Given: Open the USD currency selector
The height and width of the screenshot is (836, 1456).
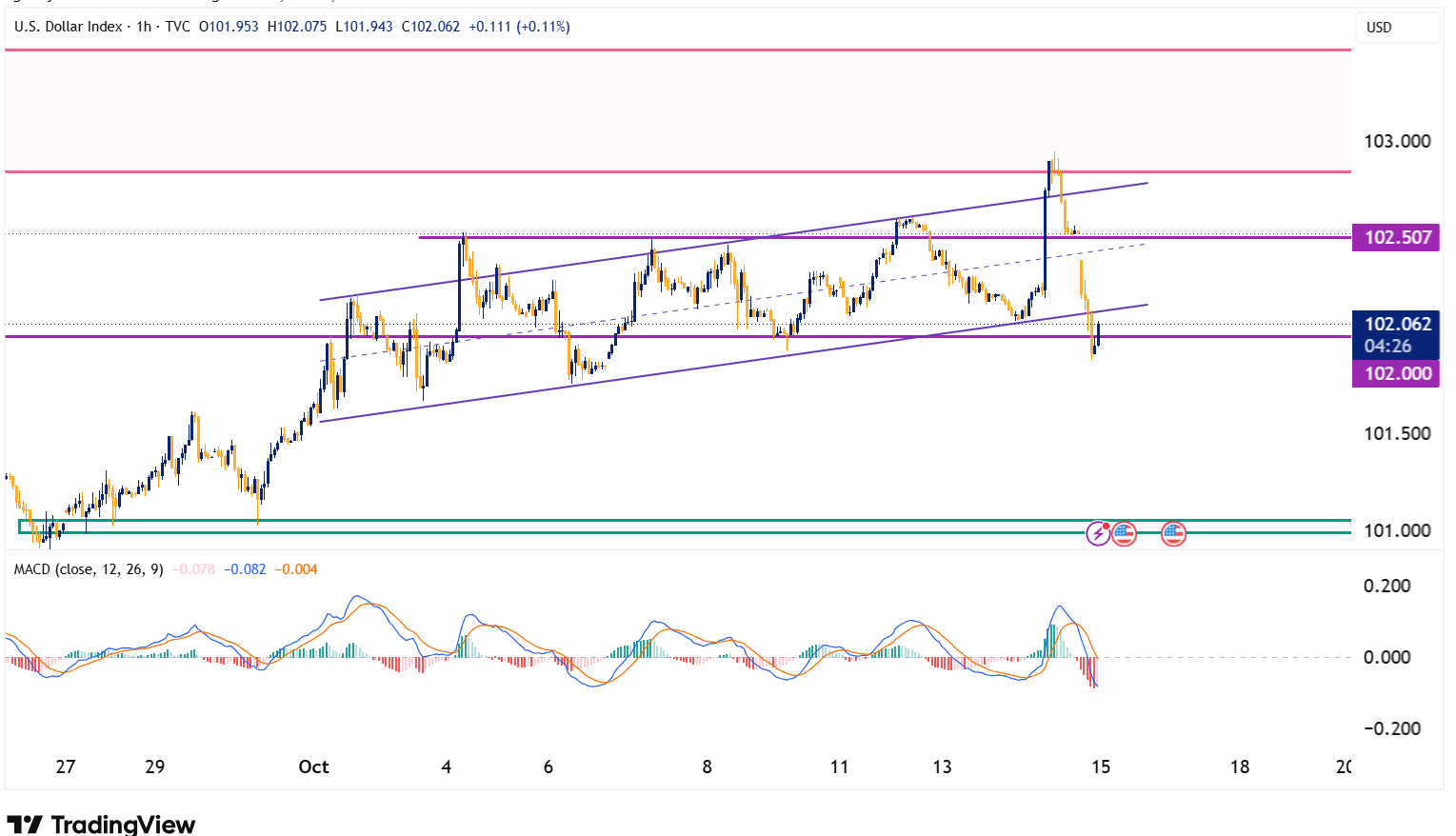Looking at the screenshot, I should [1397, 27].
